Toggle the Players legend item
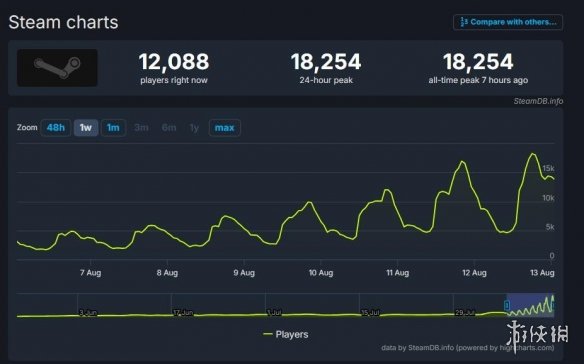The height and width of the screenshot is (364, 584). point(286,335)
